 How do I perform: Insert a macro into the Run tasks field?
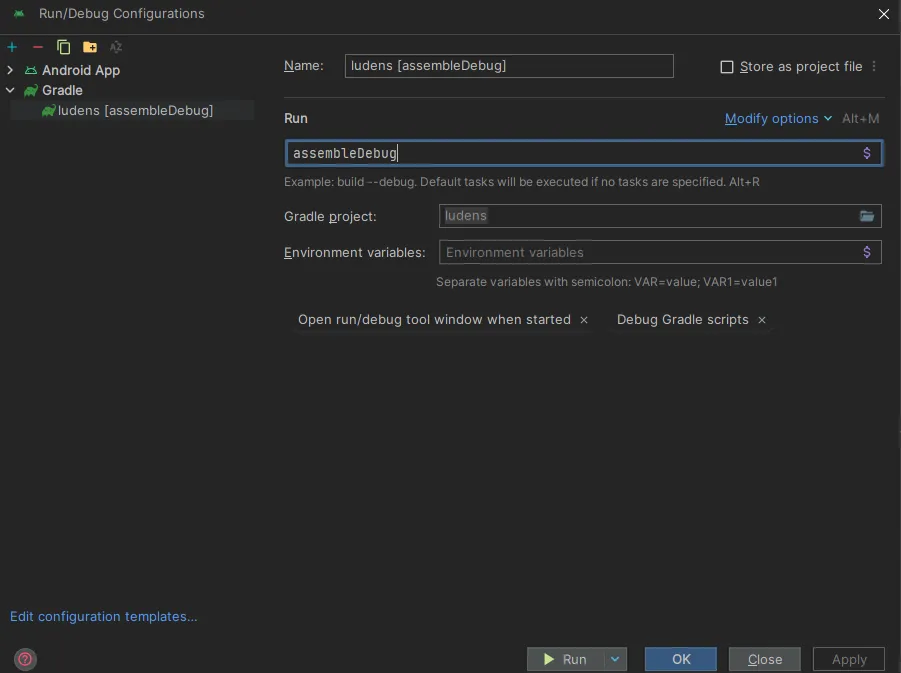pyautogui.click(x=866, y=153)
